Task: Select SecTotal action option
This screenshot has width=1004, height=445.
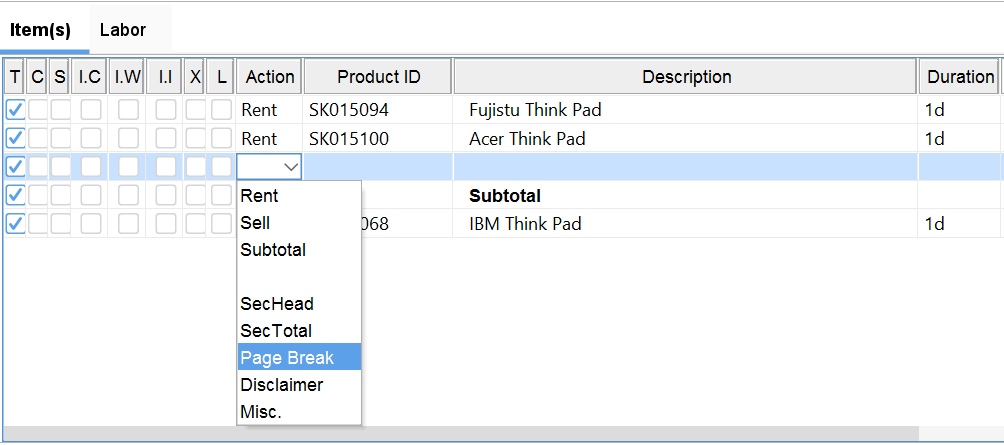Action: 276,331
